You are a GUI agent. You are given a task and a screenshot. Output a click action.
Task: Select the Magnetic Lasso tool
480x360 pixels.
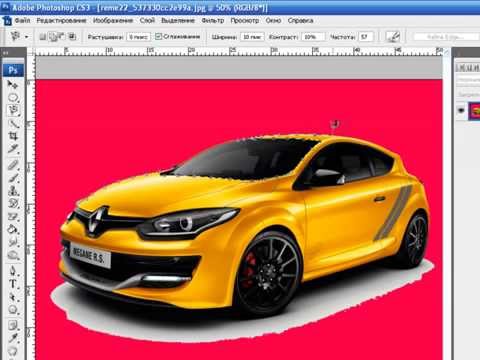(13, 110)
